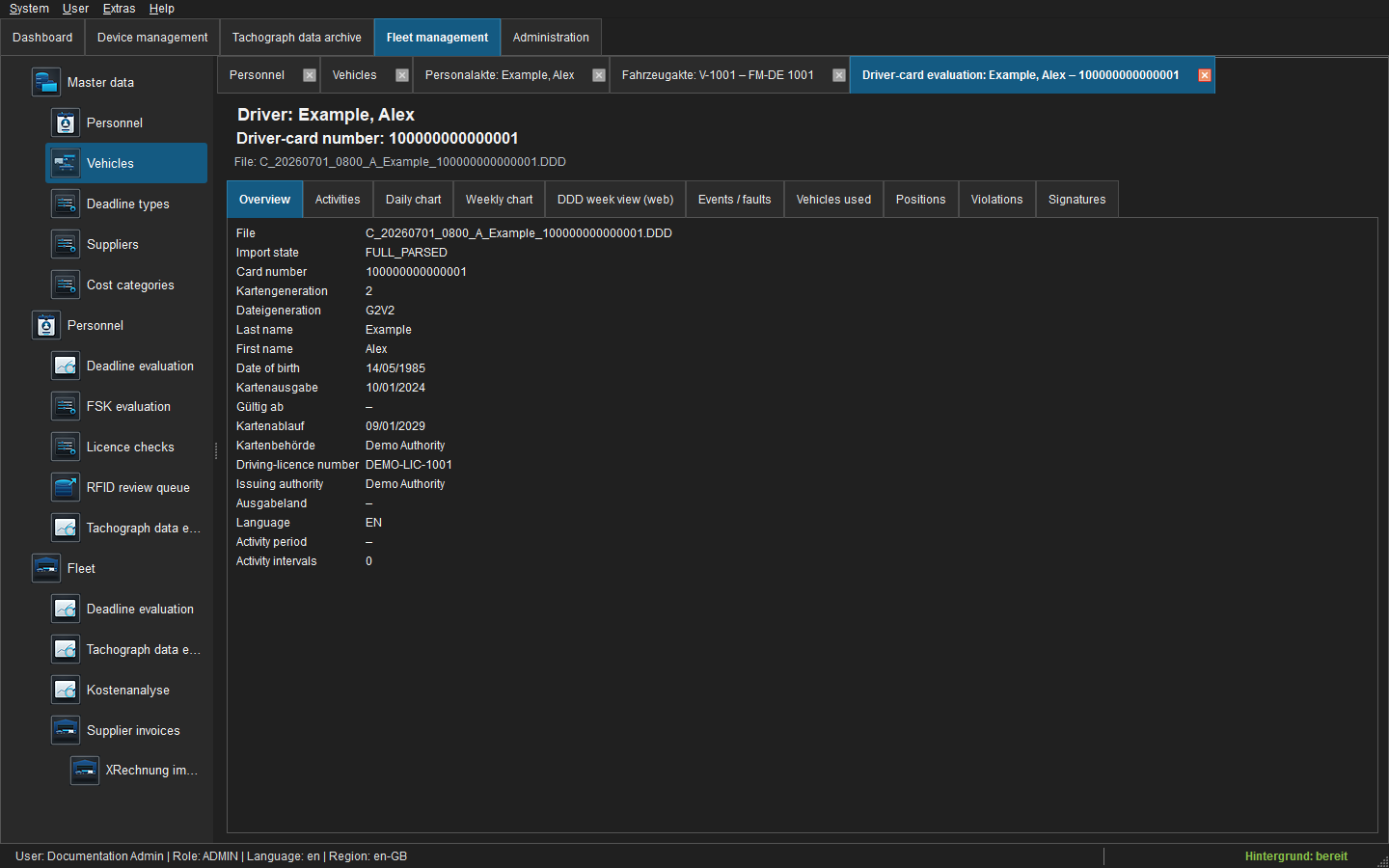Select Suppliers in the sidebar
The width and height of the screenshot is (1389, 868).
click(x=113, y=245)
